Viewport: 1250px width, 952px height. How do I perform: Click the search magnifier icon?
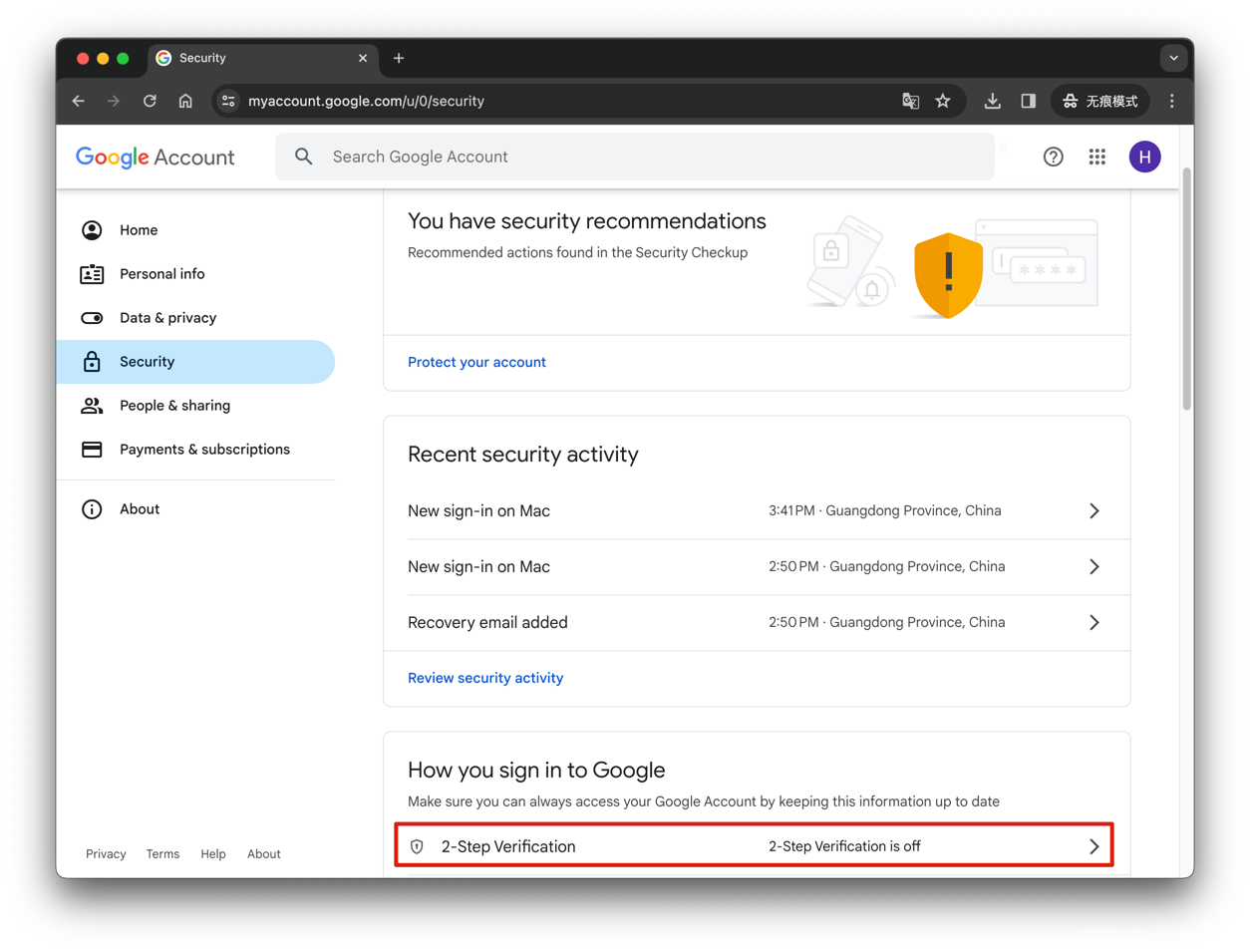tap(304, 157)
